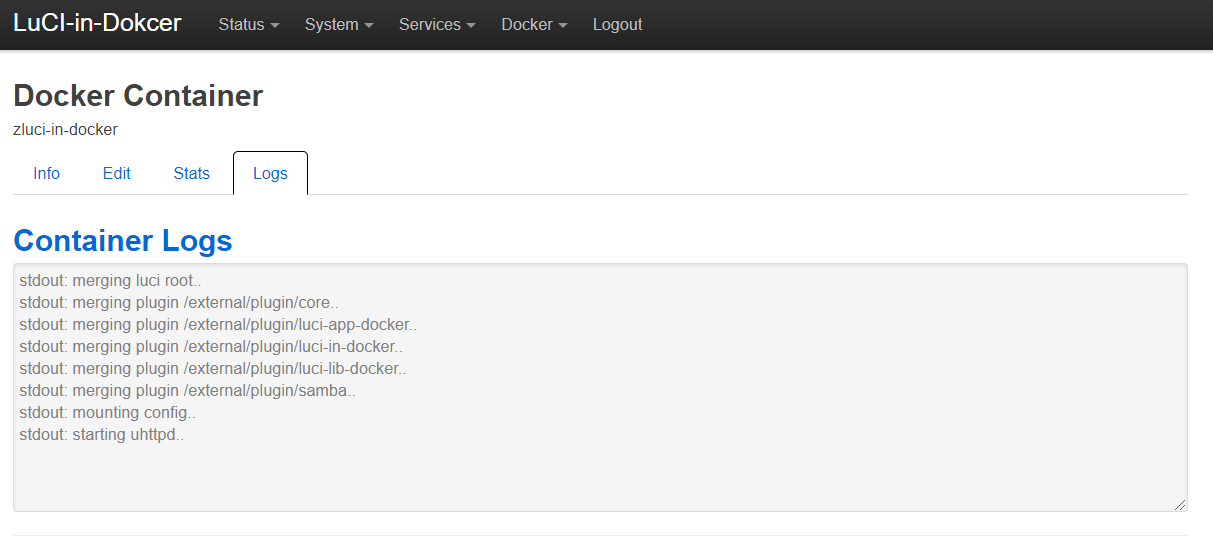Click the LuCI-in-Dokcer brand title

tap(97, 23)
